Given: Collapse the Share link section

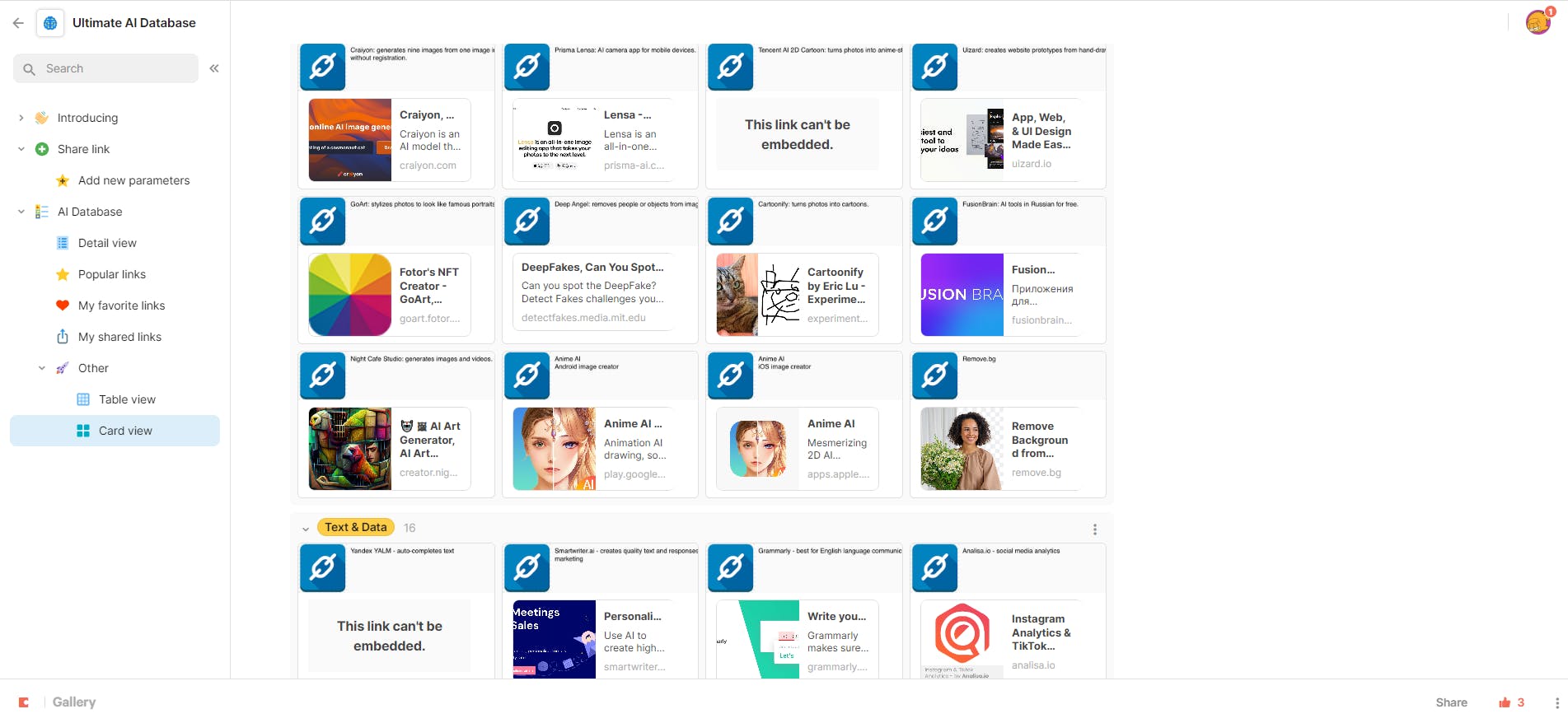Looking at the screenshot, I should (x=21, y=149).
